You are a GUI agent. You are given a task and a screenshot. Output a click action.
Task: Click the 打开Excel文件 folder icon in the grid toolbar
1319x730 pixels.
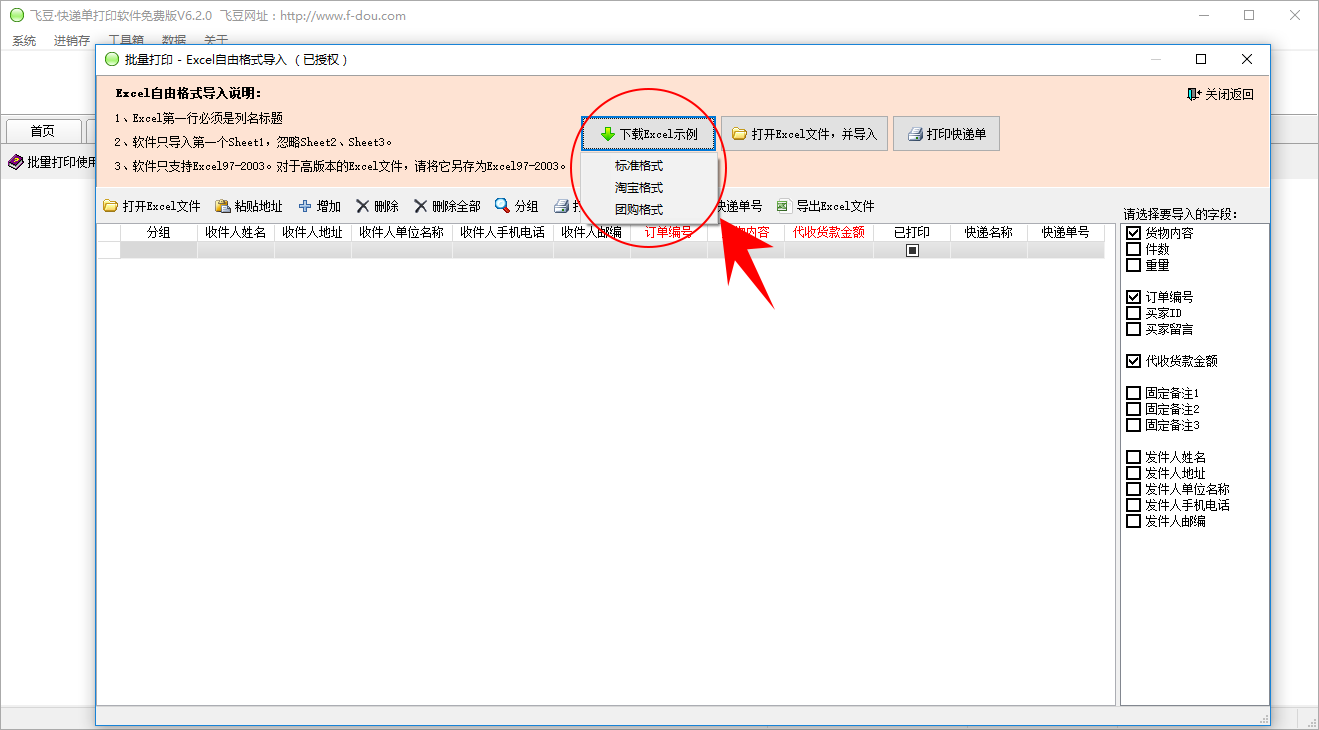pyautogui.click(x=110, y=206)
